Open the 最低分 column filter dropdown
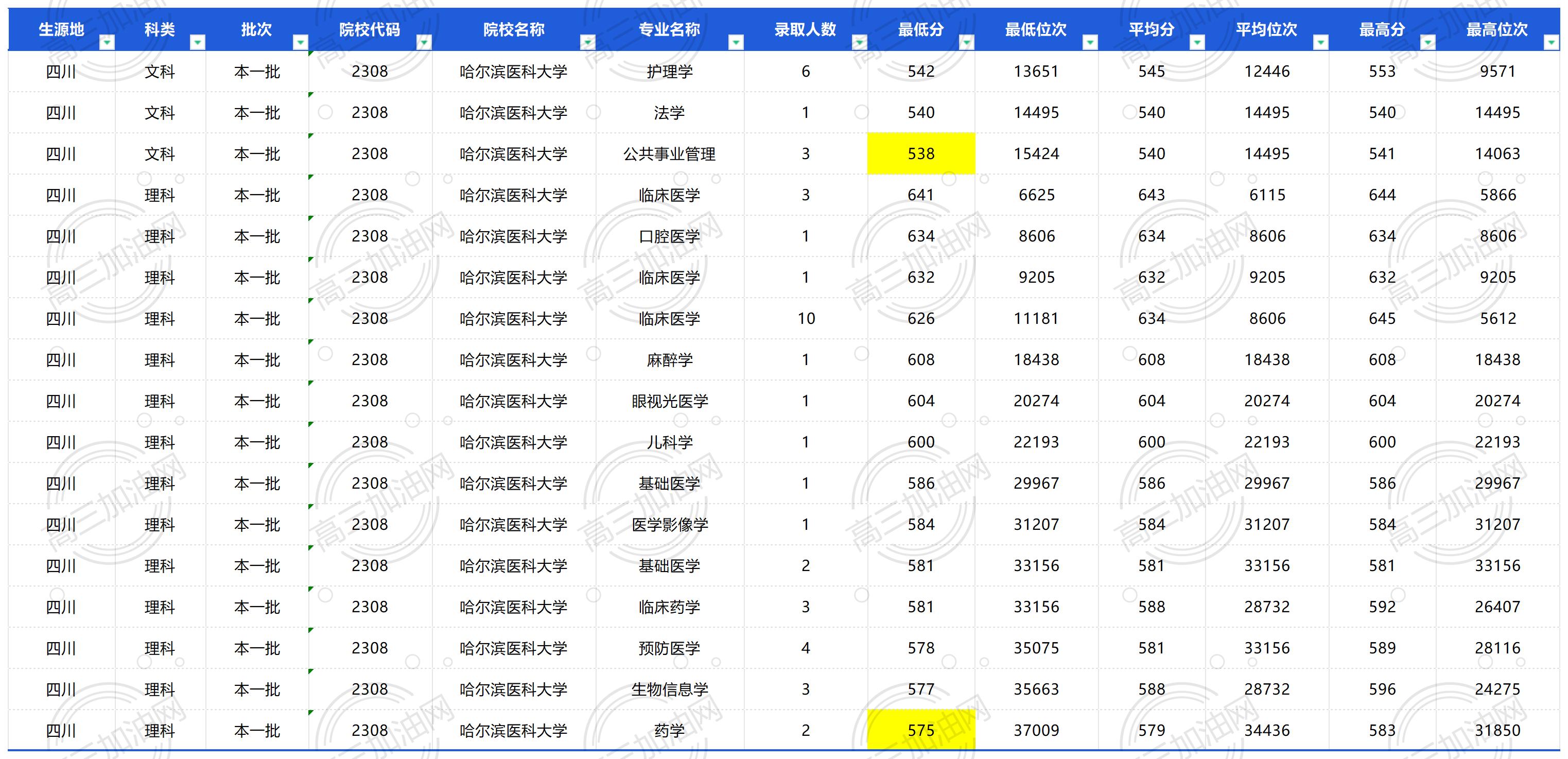The width and height of the screenshot is (1568, 759). (x=967, y=42)
